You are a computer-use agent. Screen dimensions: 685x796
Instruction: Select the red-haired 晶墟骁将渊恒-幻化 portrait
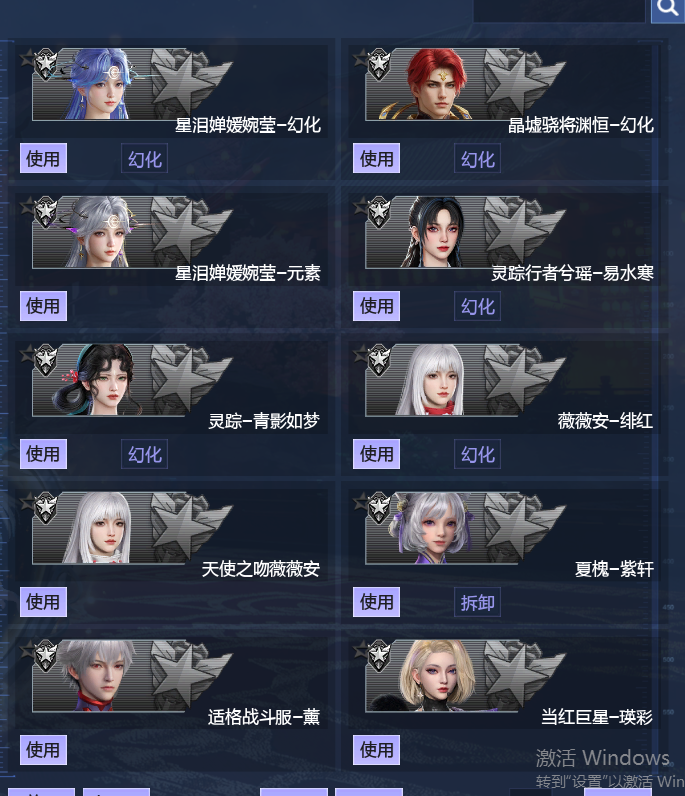(437, 84)
